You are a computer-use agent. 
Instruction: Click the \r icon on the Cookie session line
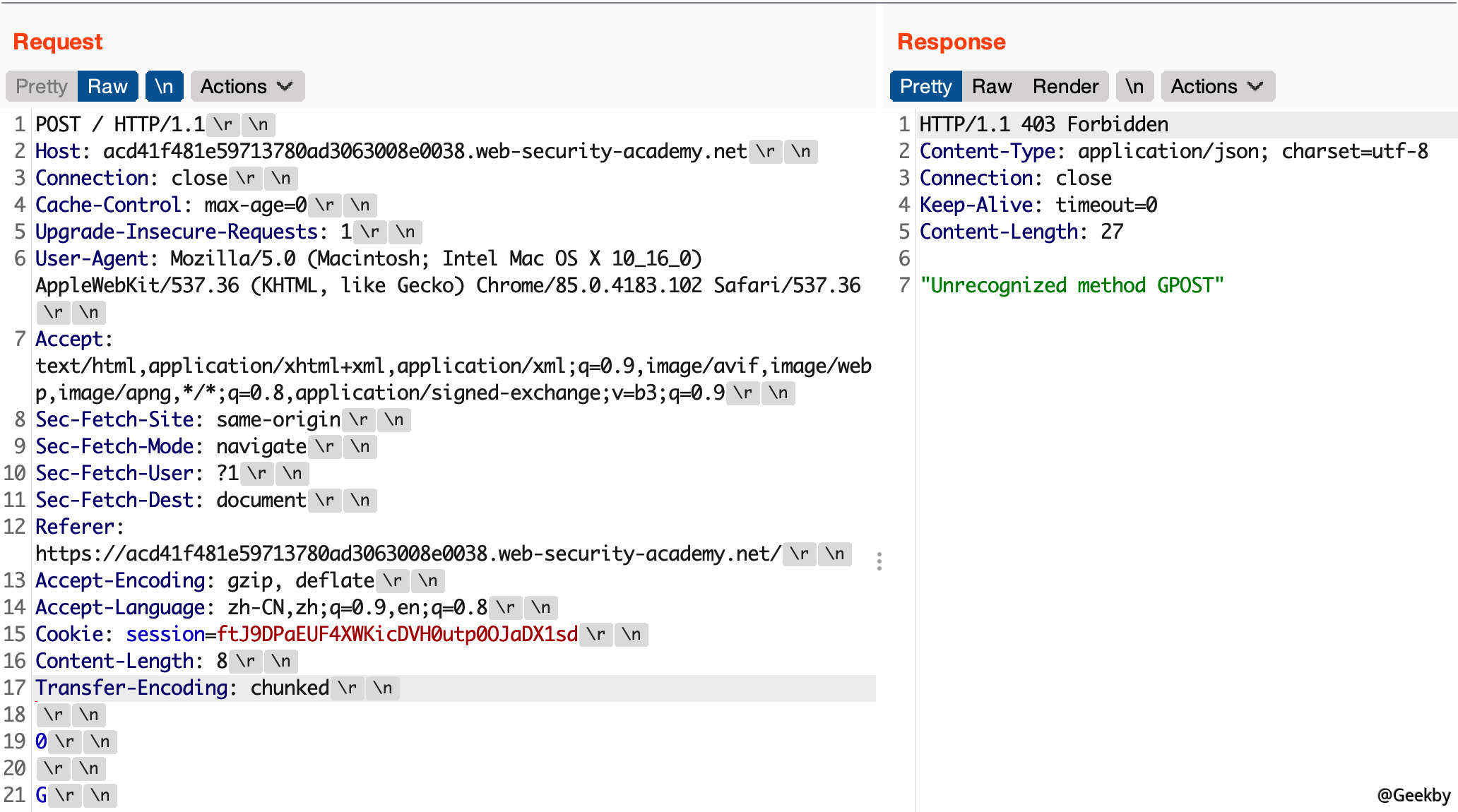(597, 635)
